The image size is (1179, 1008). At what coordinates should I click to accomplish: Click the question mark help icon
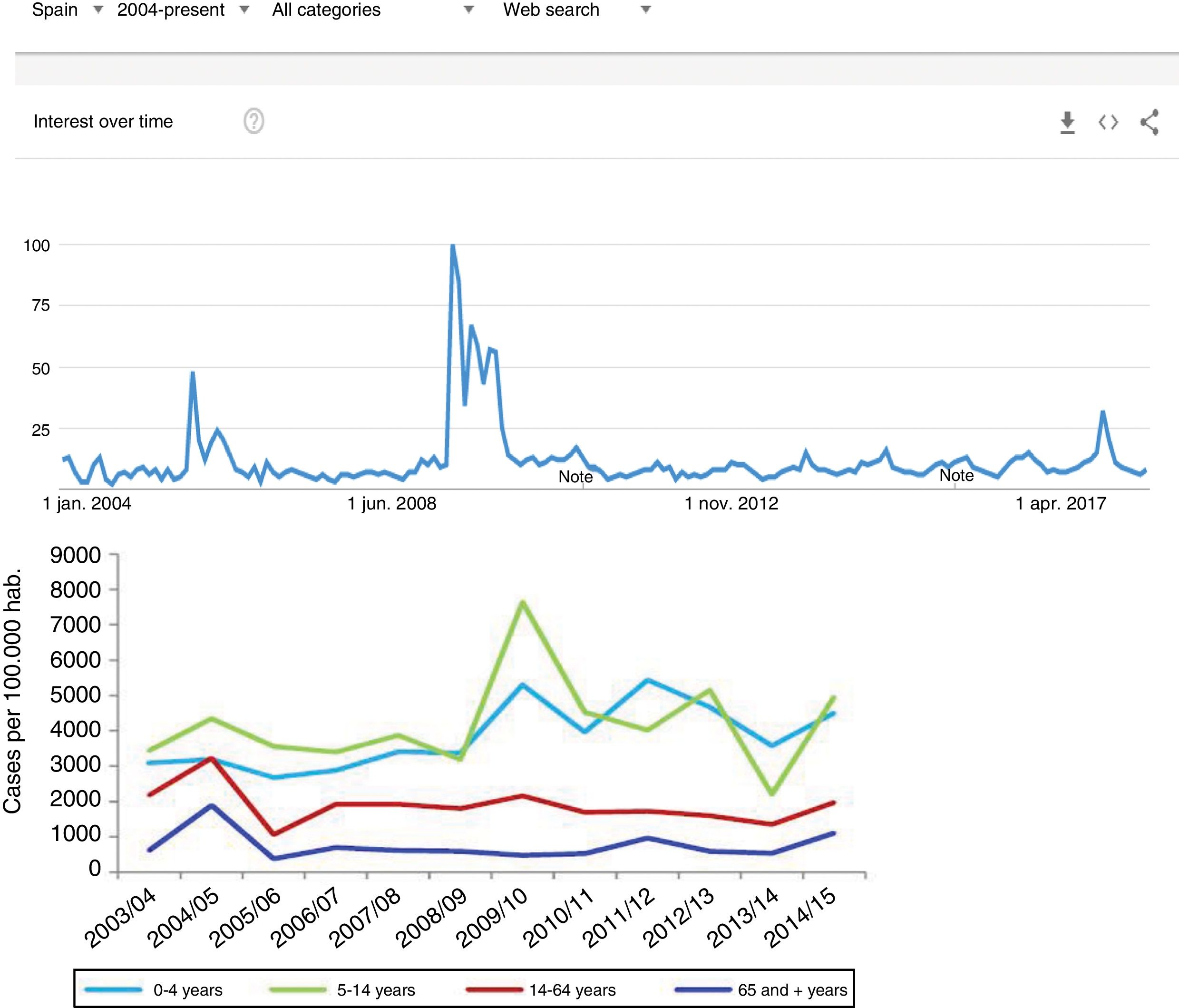click(x=254, y=121)
